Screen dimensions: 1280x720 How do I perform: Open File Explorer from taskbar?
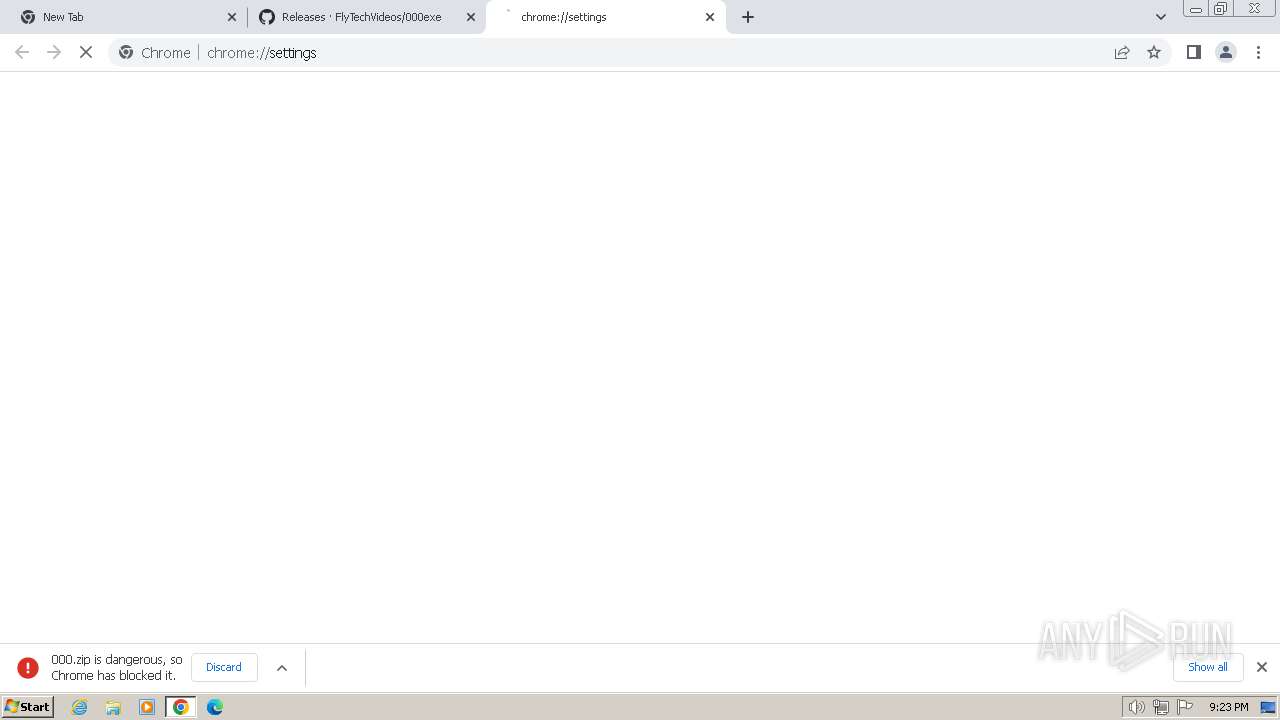tap(113, 707)
